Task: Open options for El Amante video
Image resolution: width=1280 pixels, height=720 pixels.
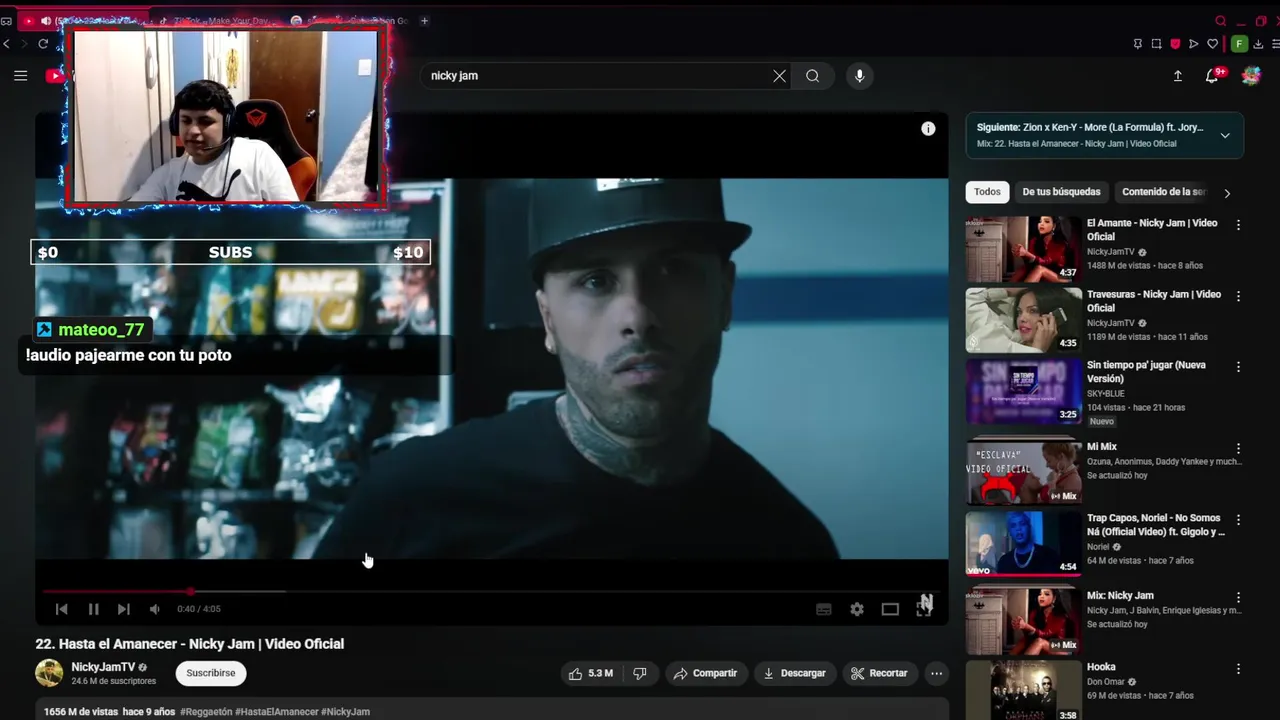Action: (1238, 226)
